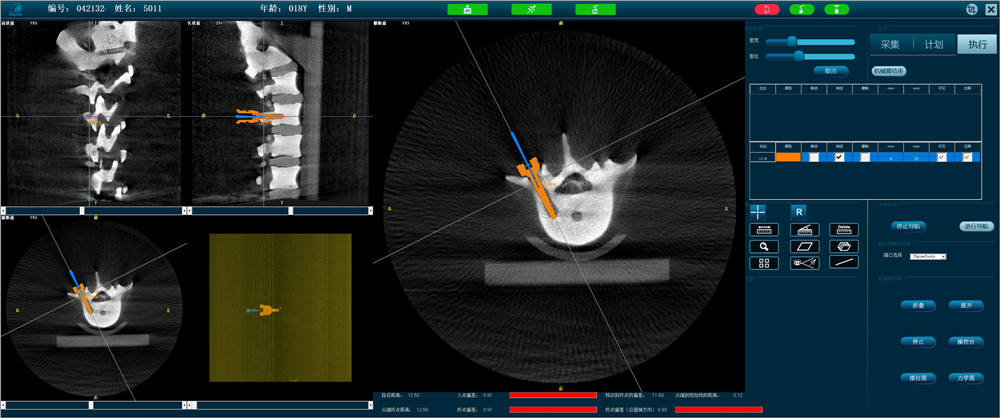The width and height of the screenshot is (1000, 418).
Task: Click the straight line drawing tool
Action: [x=843, y=262]
